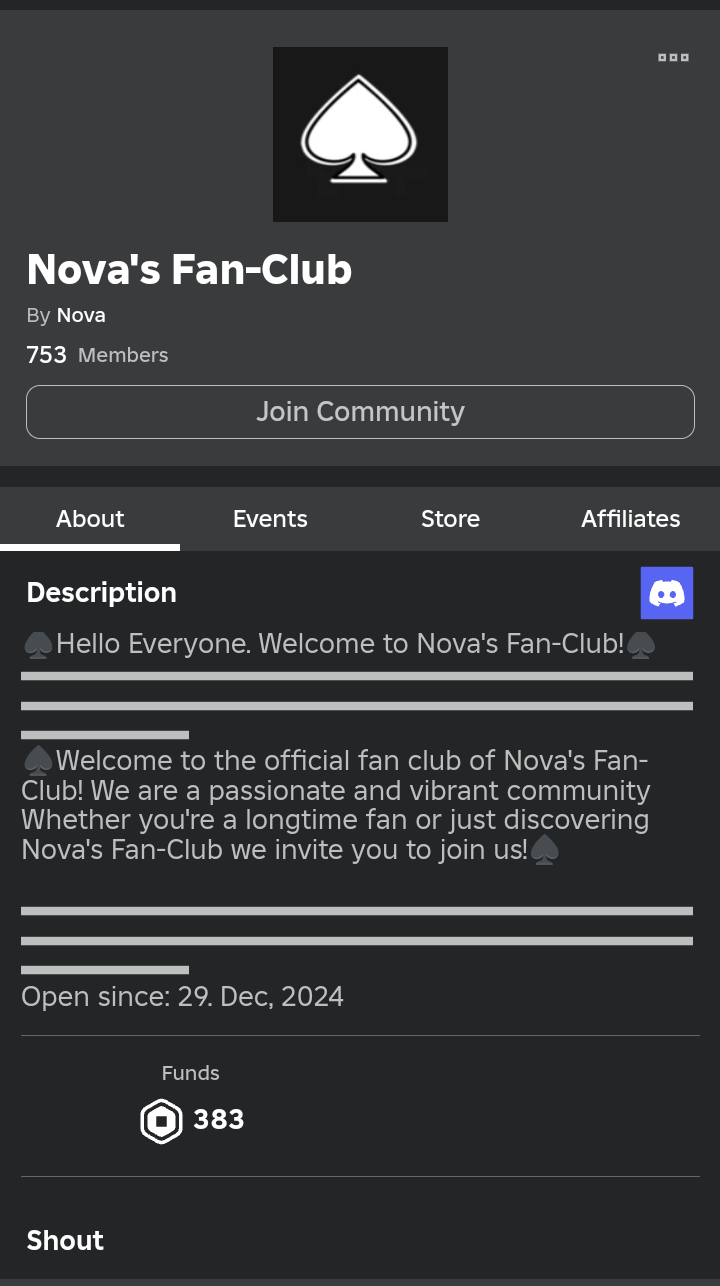Switch to the Events tab
The height and width of the screenshot is (1286, 720).
click(270, 519)
